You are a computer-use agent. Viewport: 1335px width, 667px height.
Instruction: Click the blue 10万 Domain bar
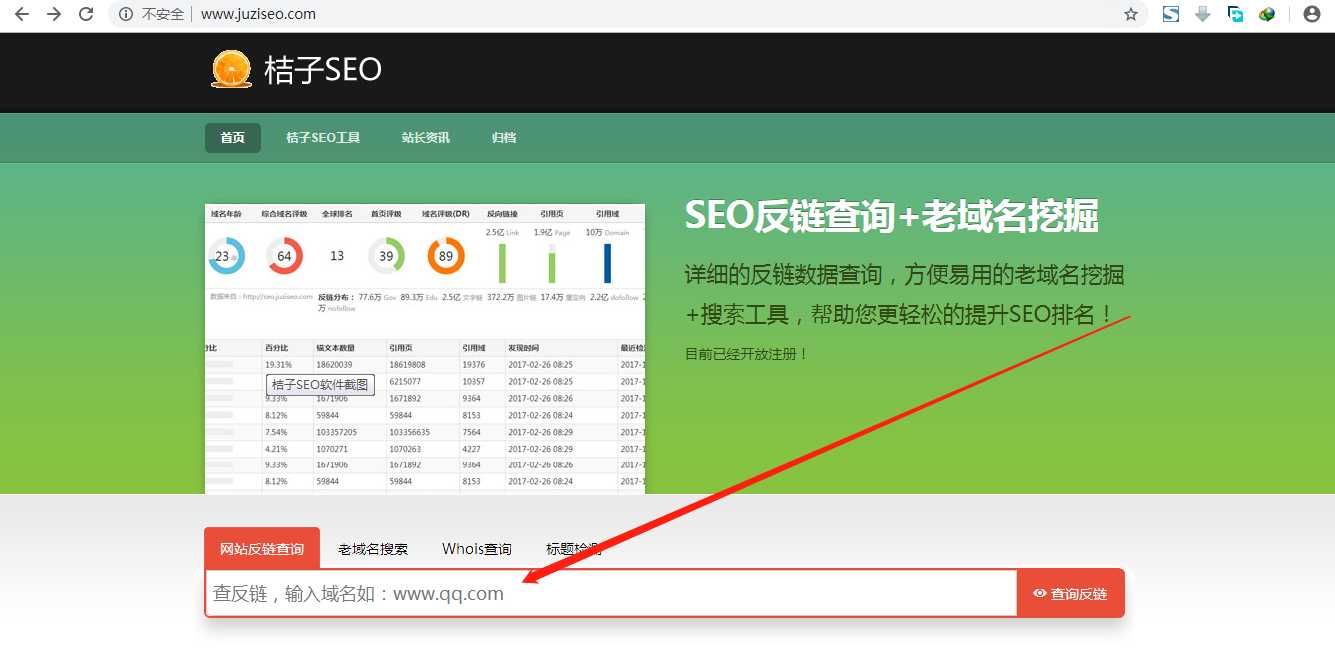607,262
